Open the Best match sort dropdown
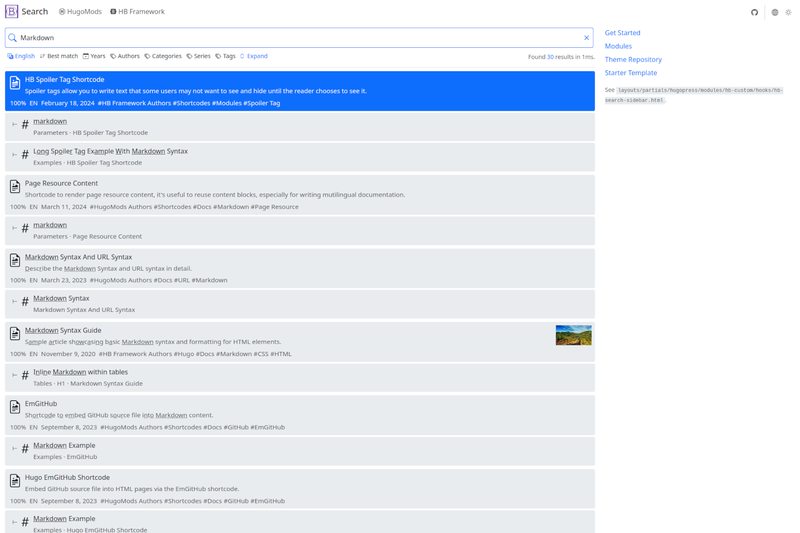The image size is (800, 533). (x=59, y=56)
